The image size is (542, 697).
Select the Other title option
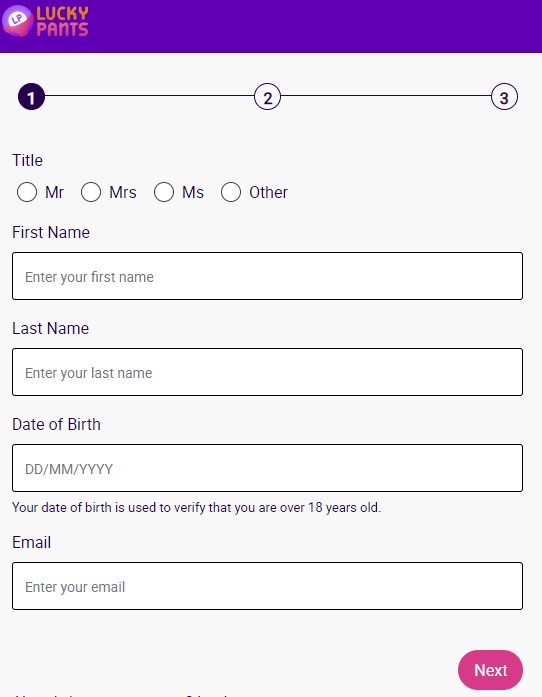click(x=231, y=192)
